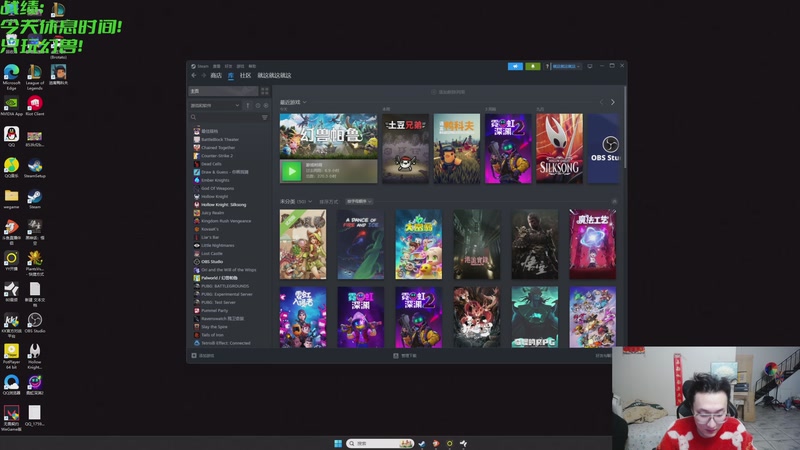Click the sort ascending arrow icon
800x450 pixels.
click(x=248, y=106)
